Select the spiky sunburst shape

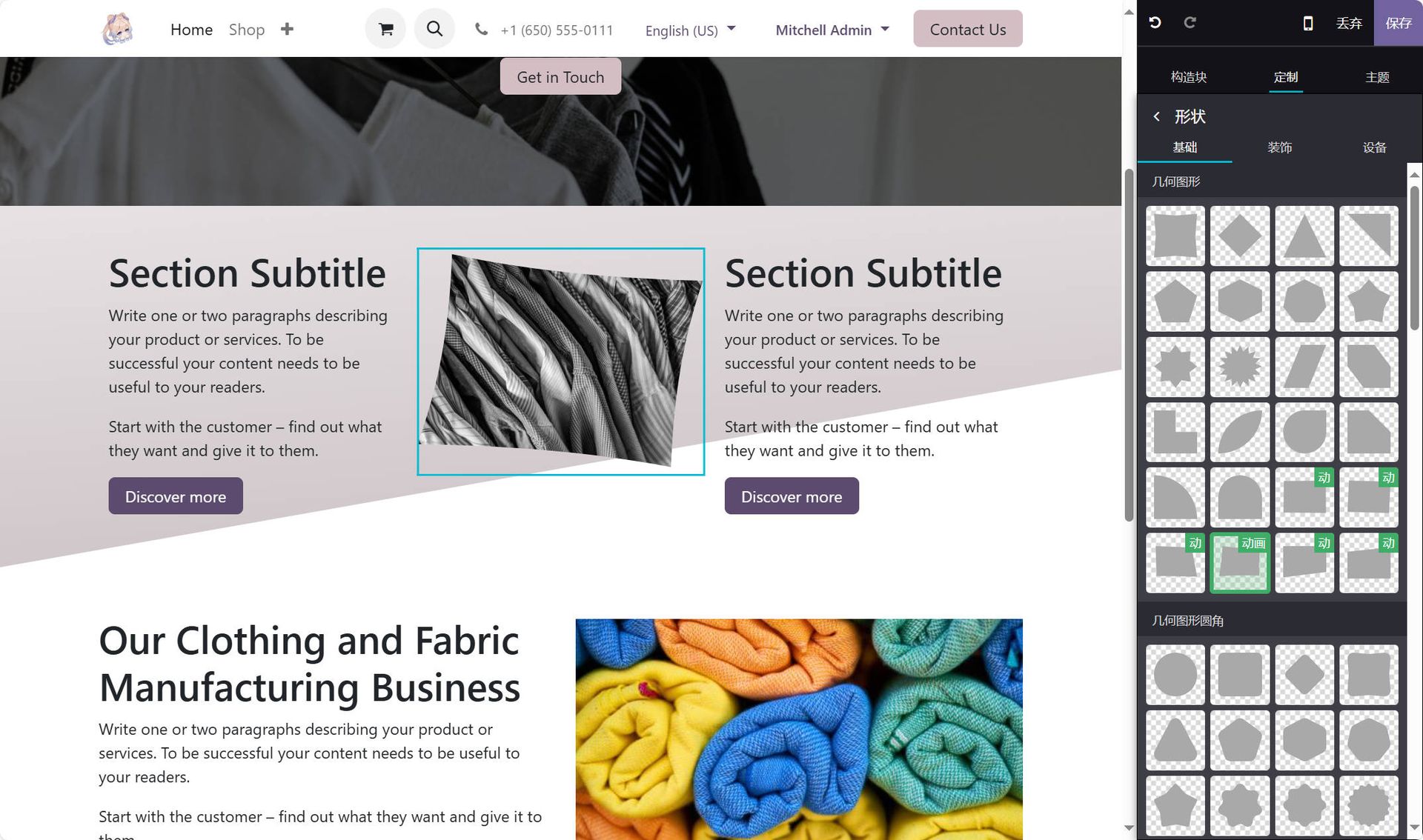pyautogui.click(x=1240, y=367)
